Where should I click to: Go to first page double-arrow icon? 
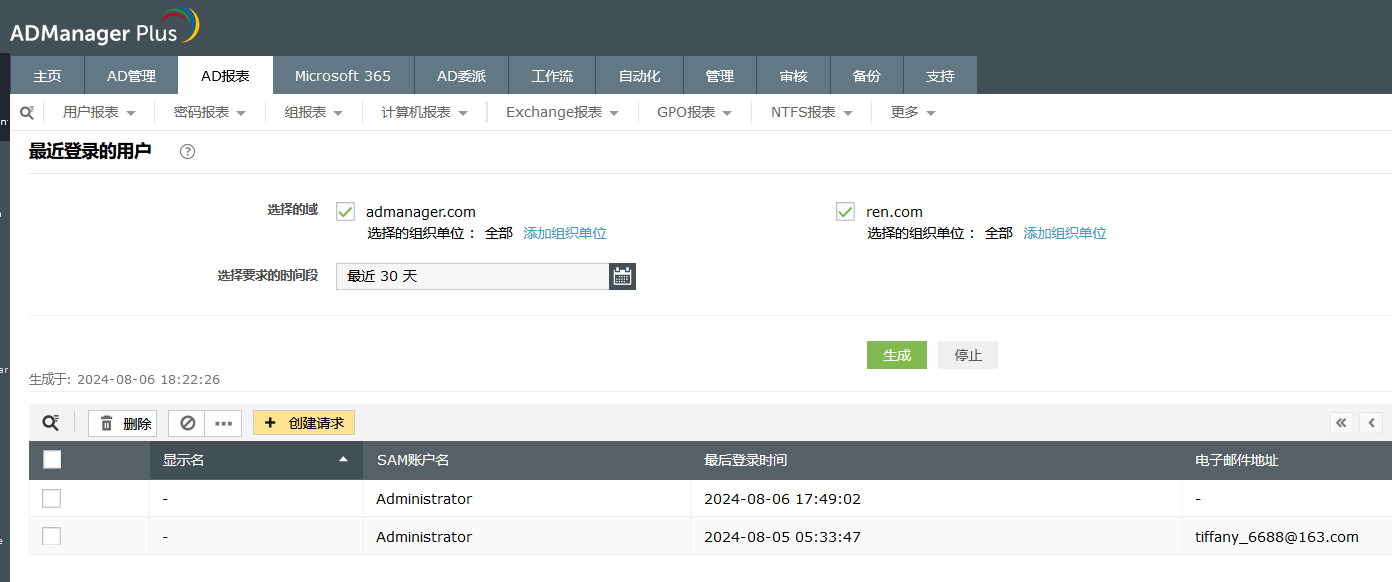[x=1341, y=423]
